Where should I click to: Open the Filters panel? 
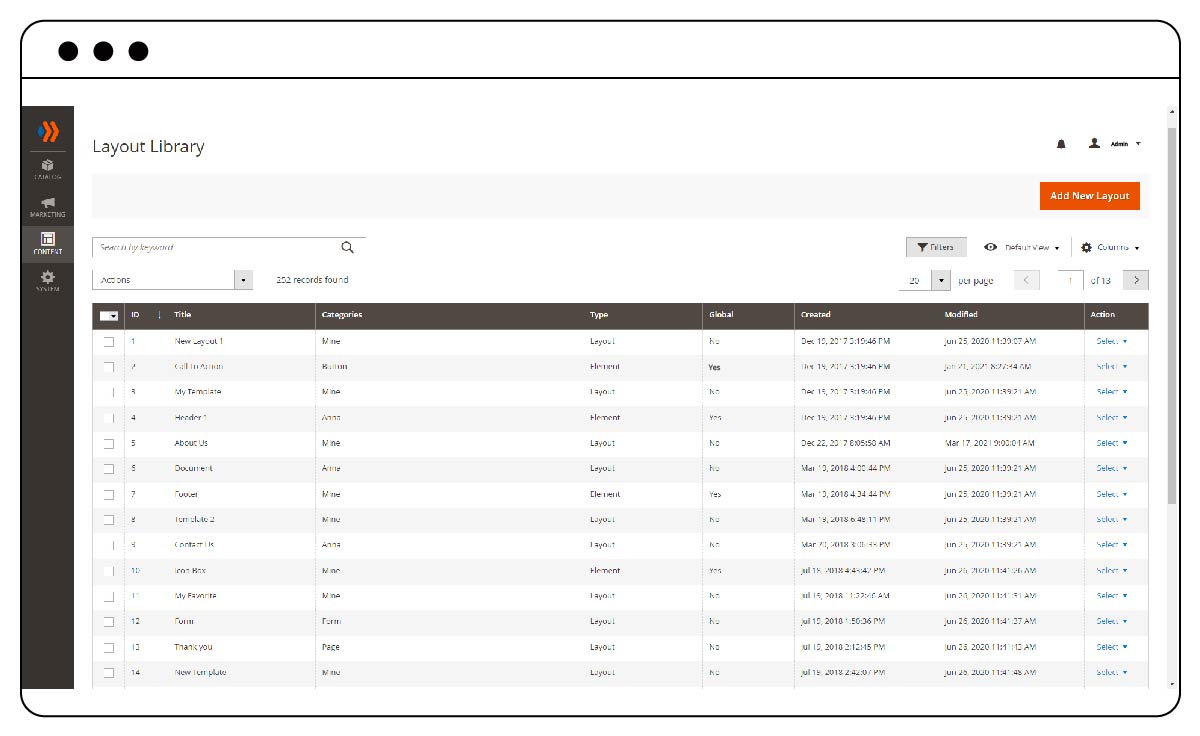tap(936, 246)
